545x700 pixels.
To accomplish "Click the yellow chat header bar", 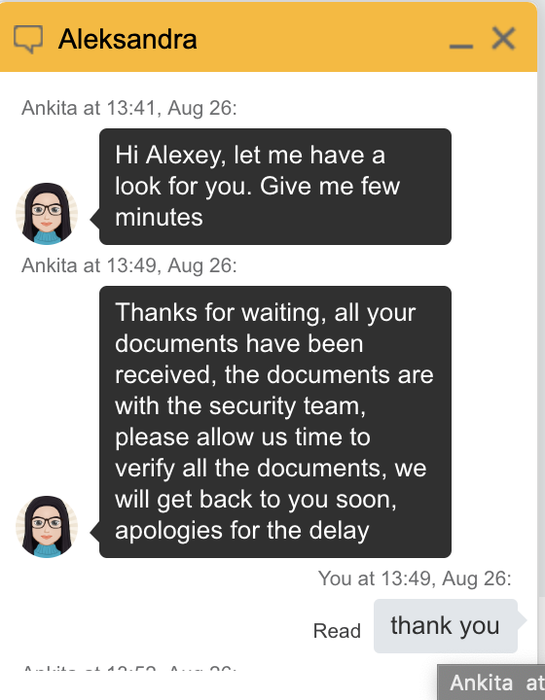I will coord(268,37).
